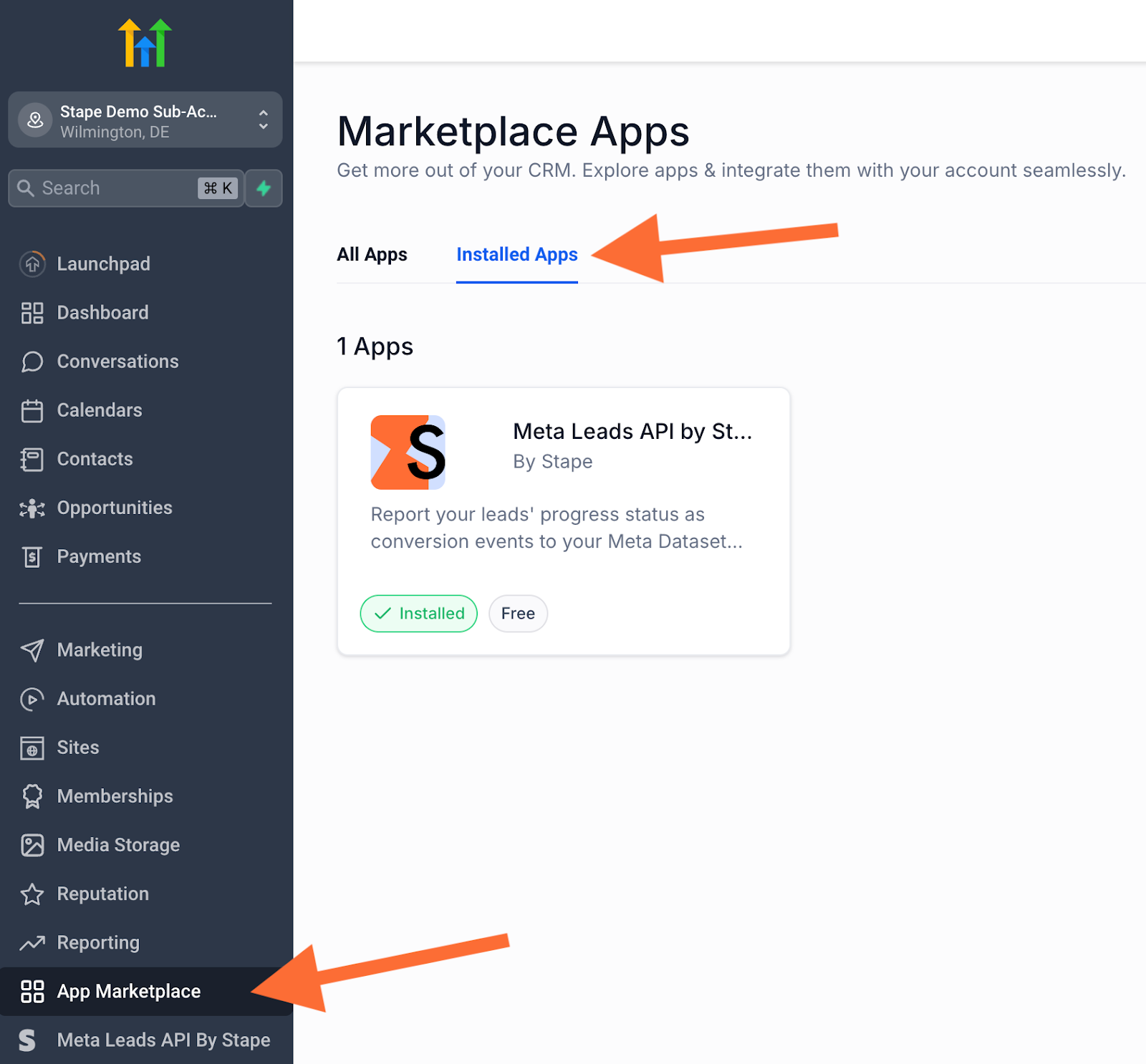Viewport: 1146px width, 1064px height.
Task: Click the Automation play icon
Action: click(x=32, y=699)
